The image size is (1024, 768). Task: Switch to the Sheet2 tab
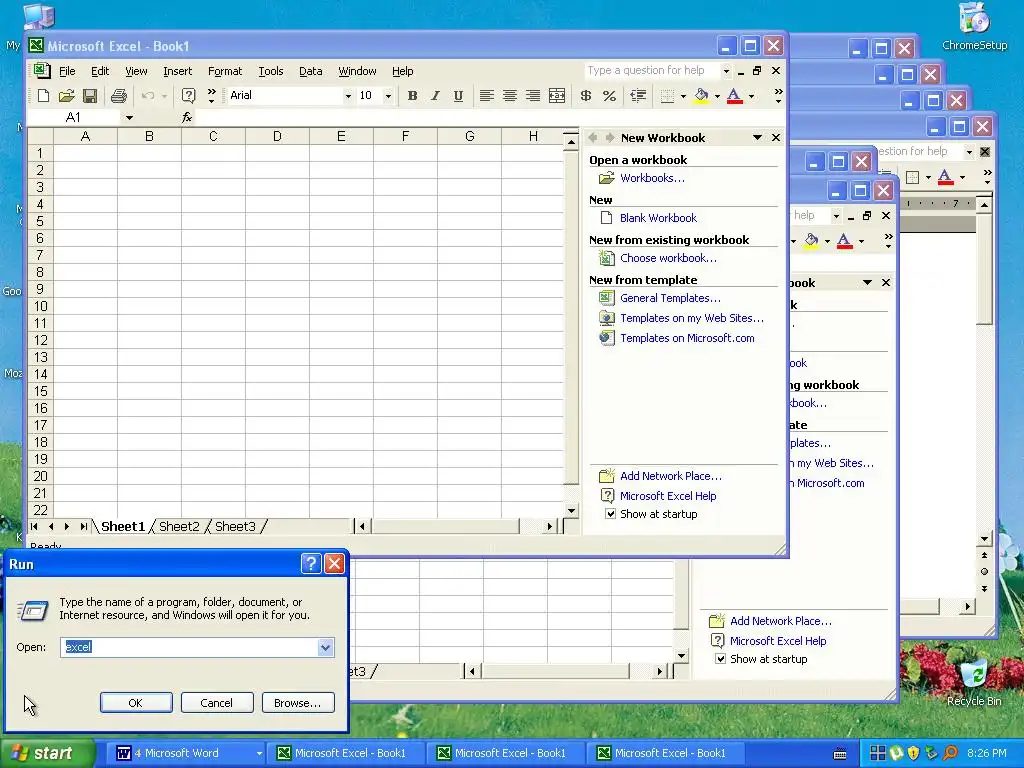point(179,526)
